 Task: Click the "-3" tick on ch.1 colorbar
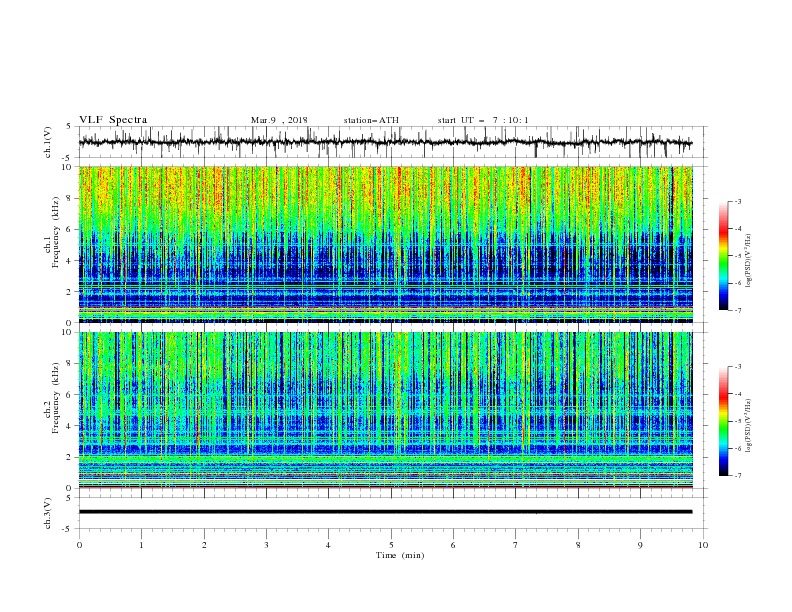pyautogui.click(x=737, y=201)
